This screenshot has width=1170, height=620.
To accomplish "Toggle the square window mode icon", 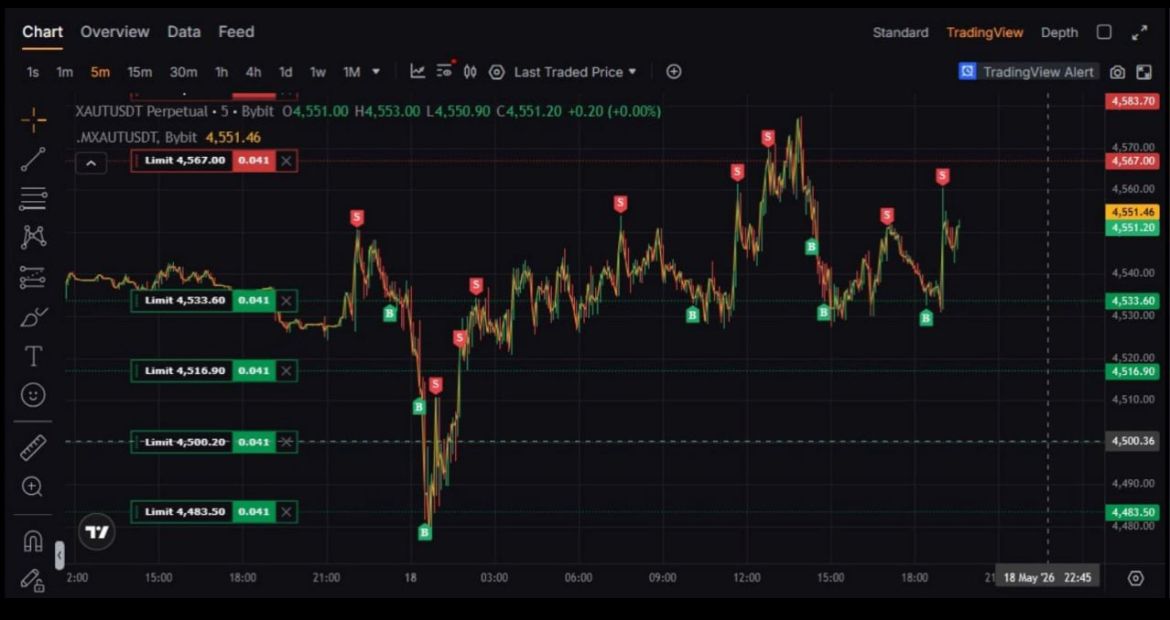I will click(1104, 32).
